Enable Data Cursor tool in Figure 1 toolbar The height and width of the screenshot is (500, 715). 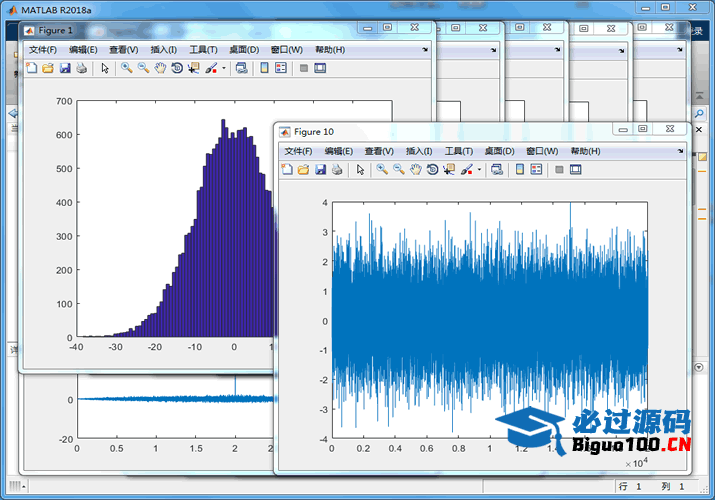point(193,68)
